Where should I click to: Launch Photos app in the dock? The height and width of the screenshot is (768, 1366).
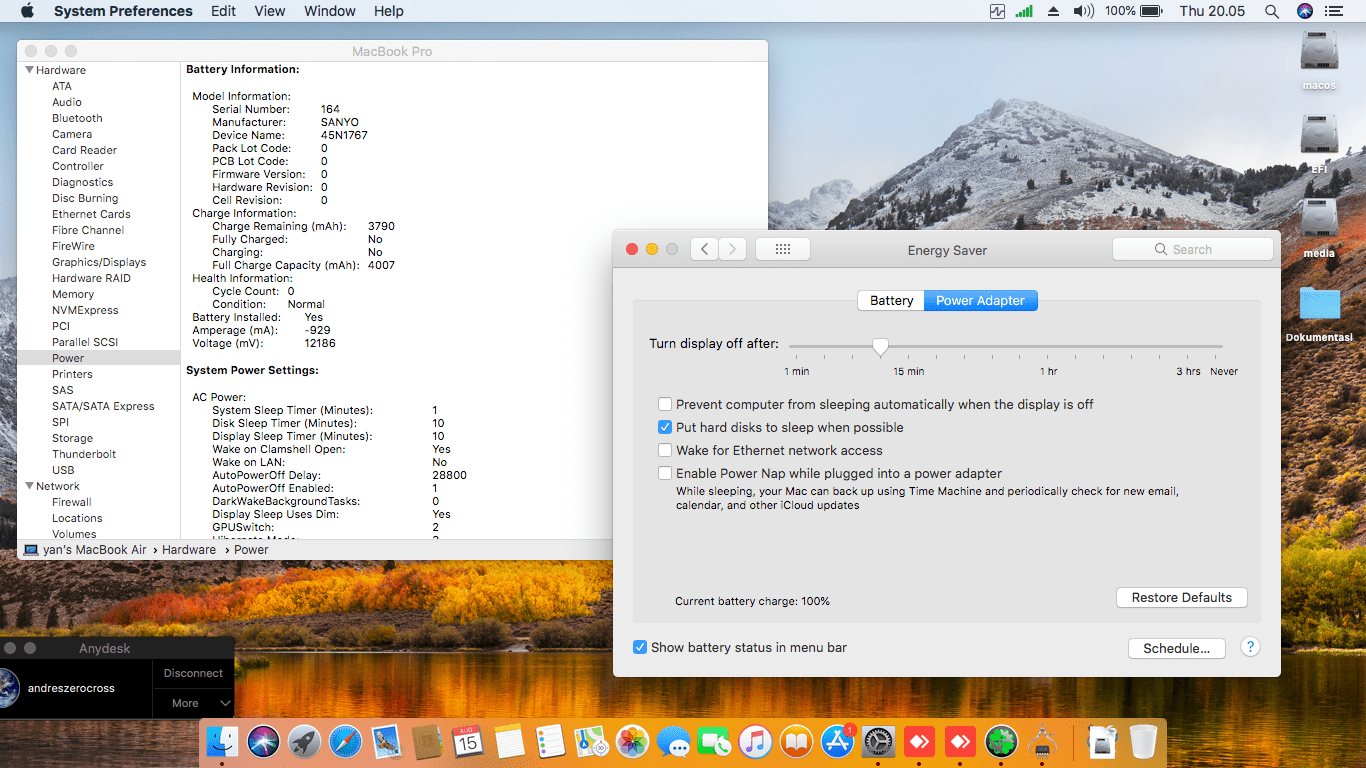(633, 742)
